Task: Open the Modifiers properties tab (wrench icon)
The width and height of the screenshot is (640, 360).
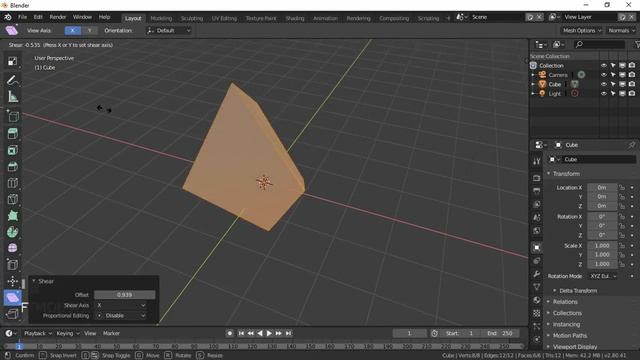Action: 537,274
